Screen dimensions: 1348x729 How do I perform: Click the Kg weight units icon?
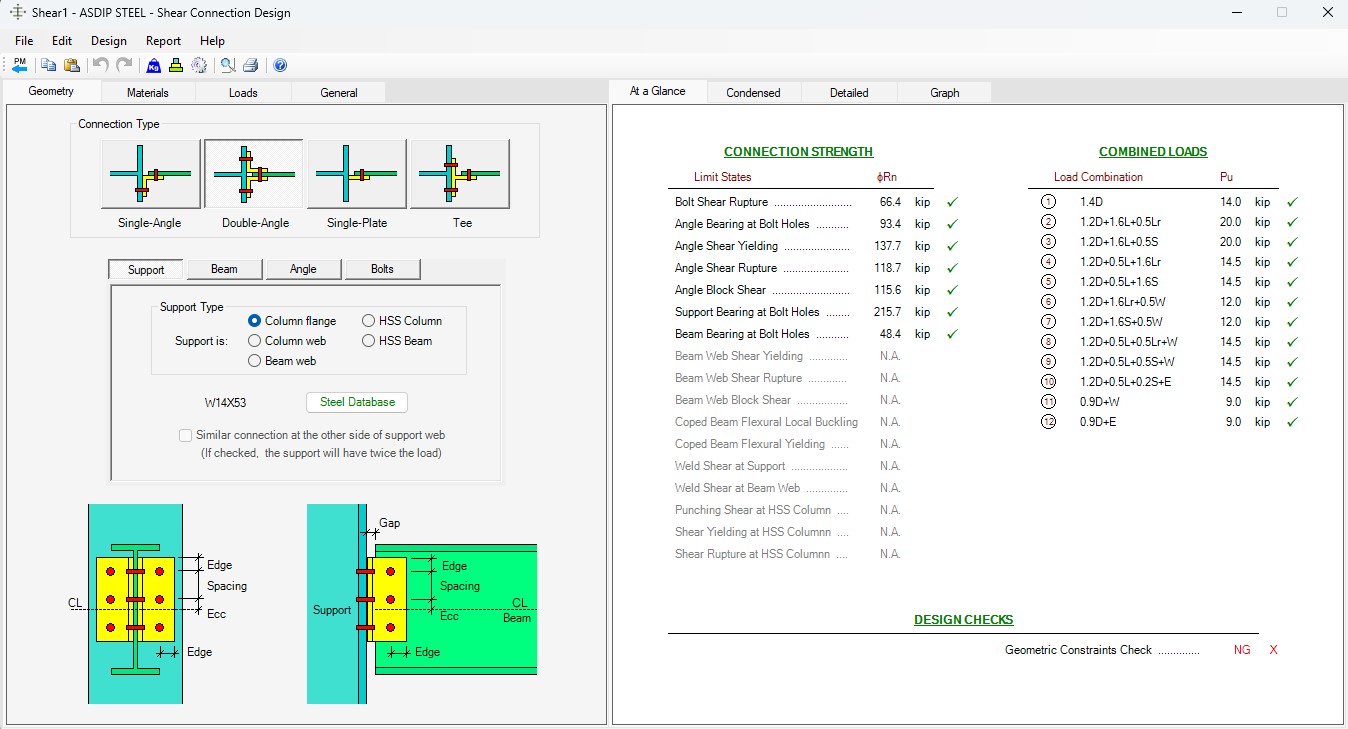pyautogui.click(x=153, y=65)
